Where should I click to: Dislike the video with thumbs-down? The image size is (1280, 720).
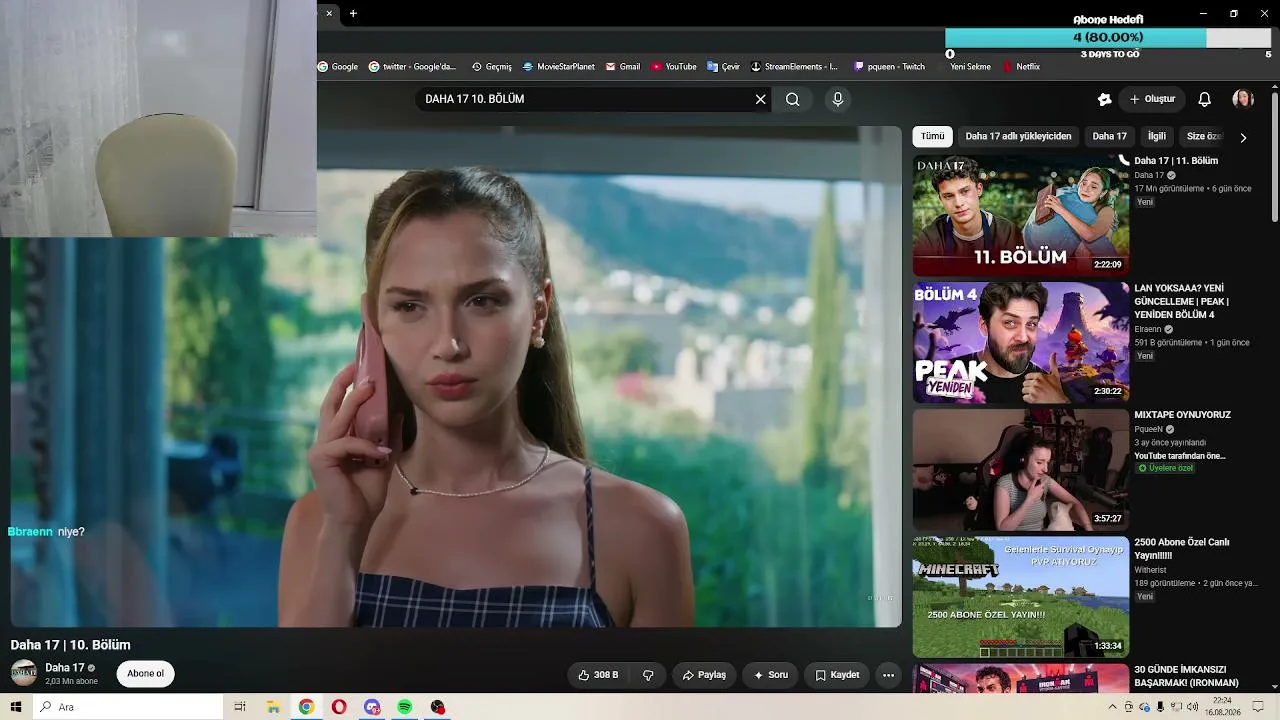click(648, 675)
